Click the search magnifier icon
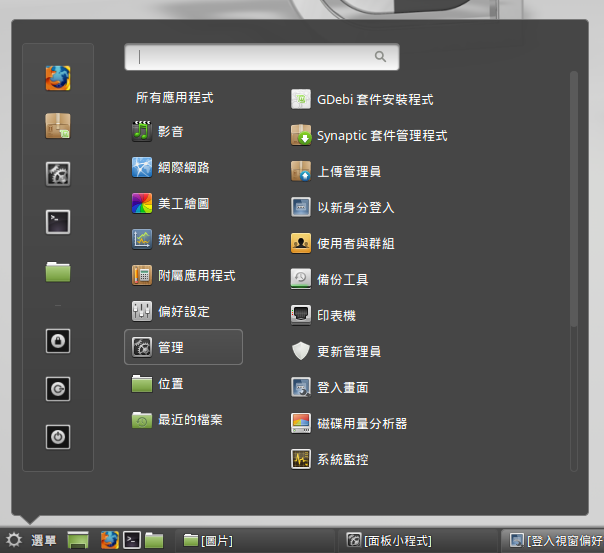Viewport: 604px width, 553px height. pos(380,57)
